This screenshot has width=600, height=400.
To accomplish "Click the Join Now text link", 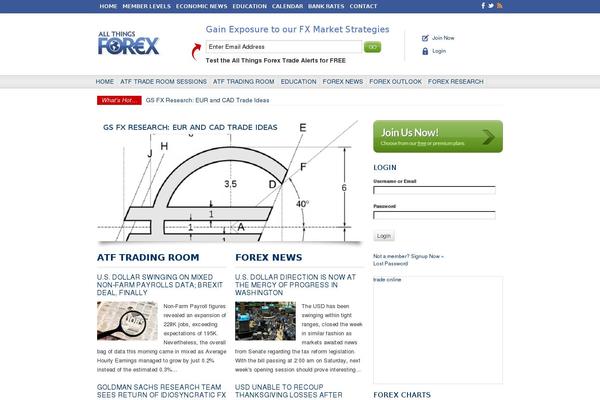I will [x=443, y=38].
